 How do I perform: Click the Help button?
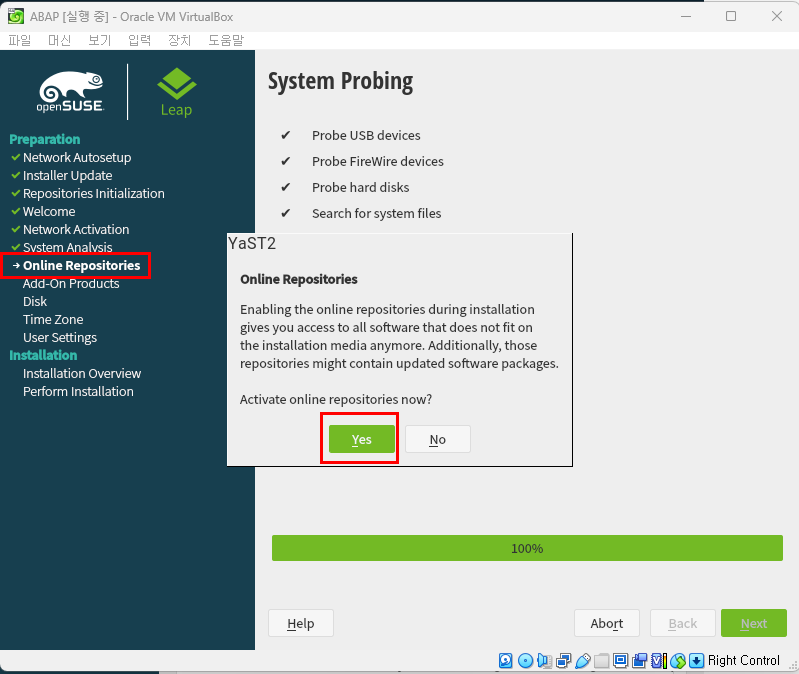click(x=301, y=623)
